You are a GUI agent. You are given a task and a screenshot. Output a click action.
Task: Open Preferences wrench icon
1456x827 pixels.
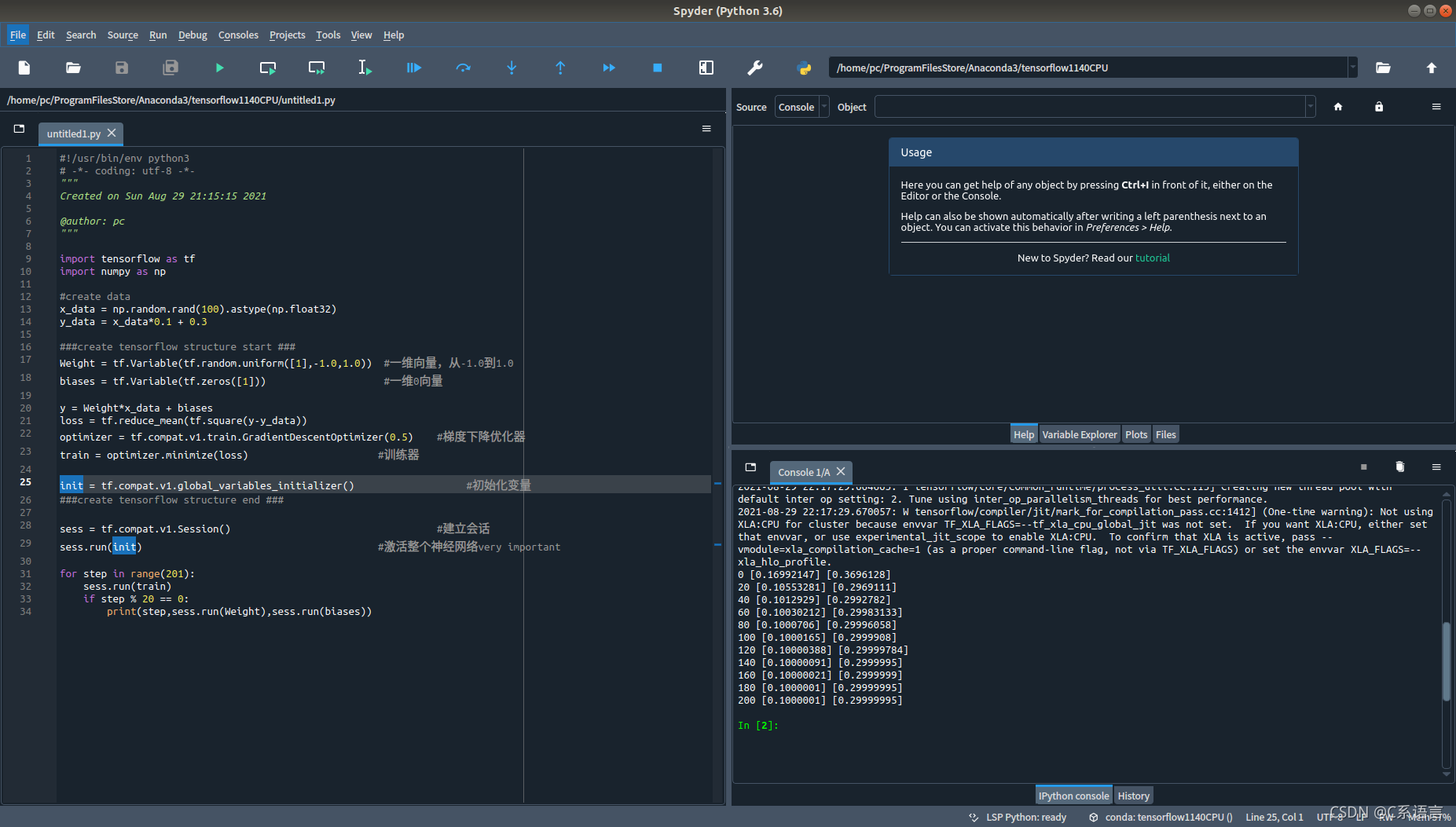point(755,68)
